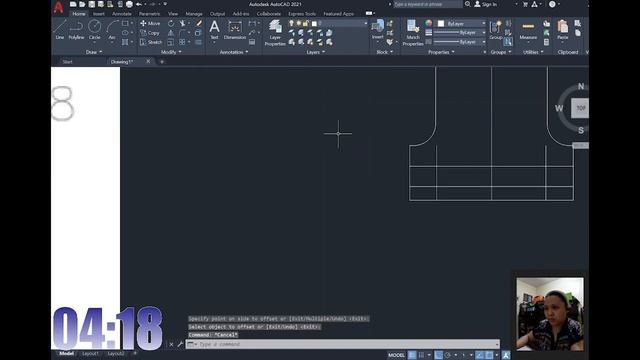Select the Line tool
Screen dimensions: 640x360
60,29
